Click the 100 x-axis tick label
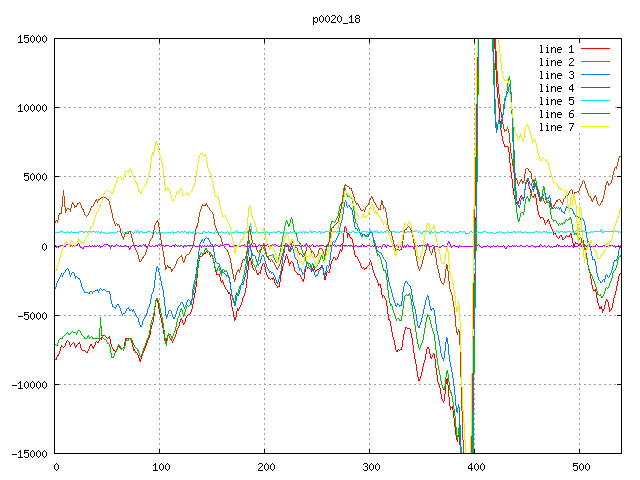Screen dimensions: 640x480 (160, 467)
